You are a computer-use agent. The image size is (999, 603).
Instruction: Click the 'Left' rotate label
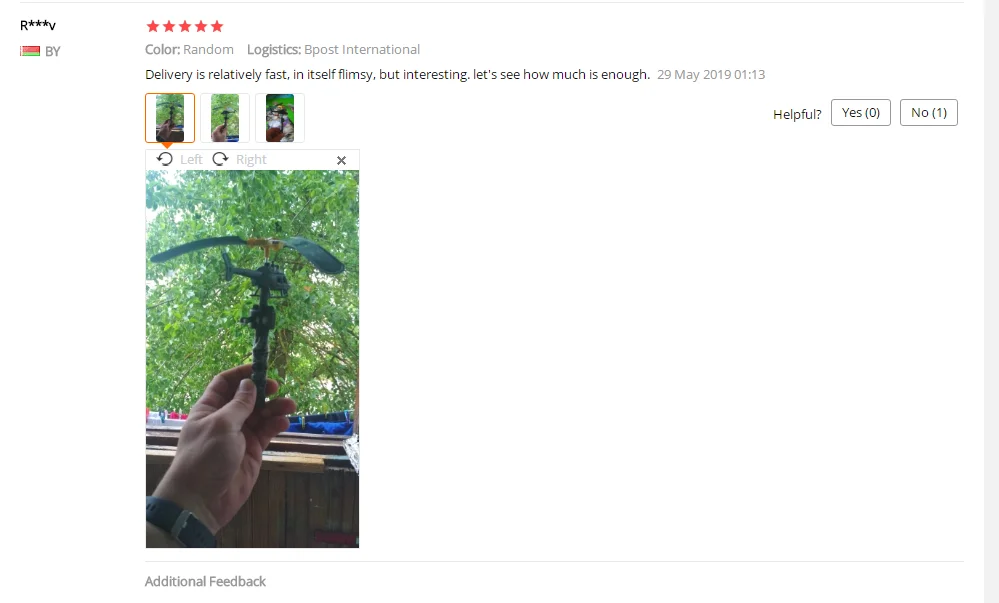(x=191, y=159)
